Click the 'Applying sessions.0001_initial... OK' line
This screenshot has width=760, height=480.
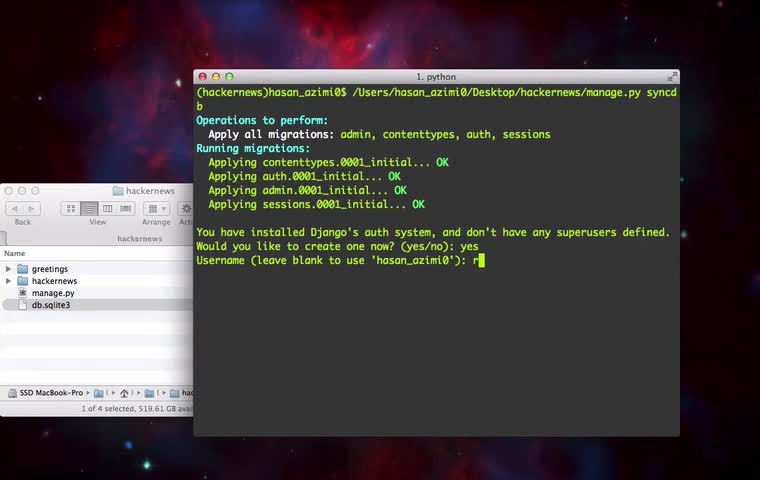317,205
